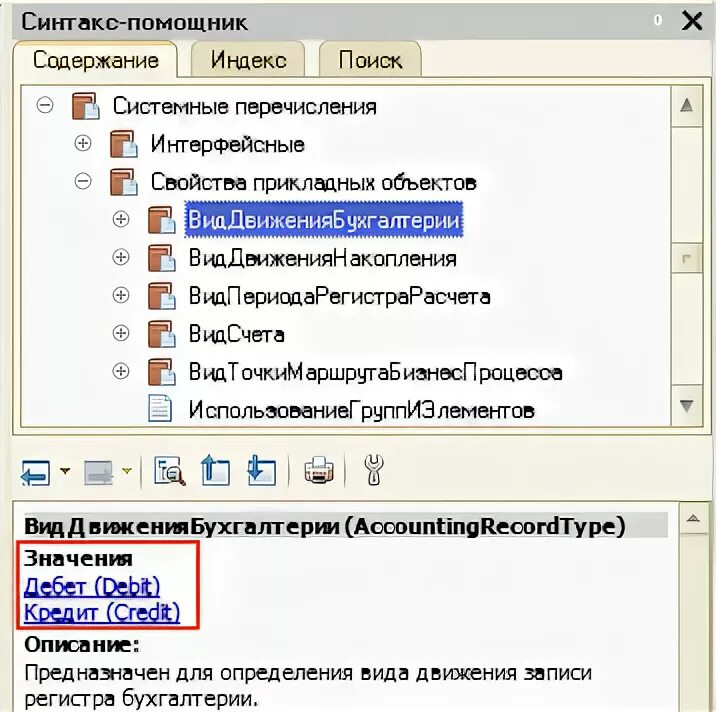Click the tree scrollbar thumb
The image size is (716, 712).
[x=686, y=258]
